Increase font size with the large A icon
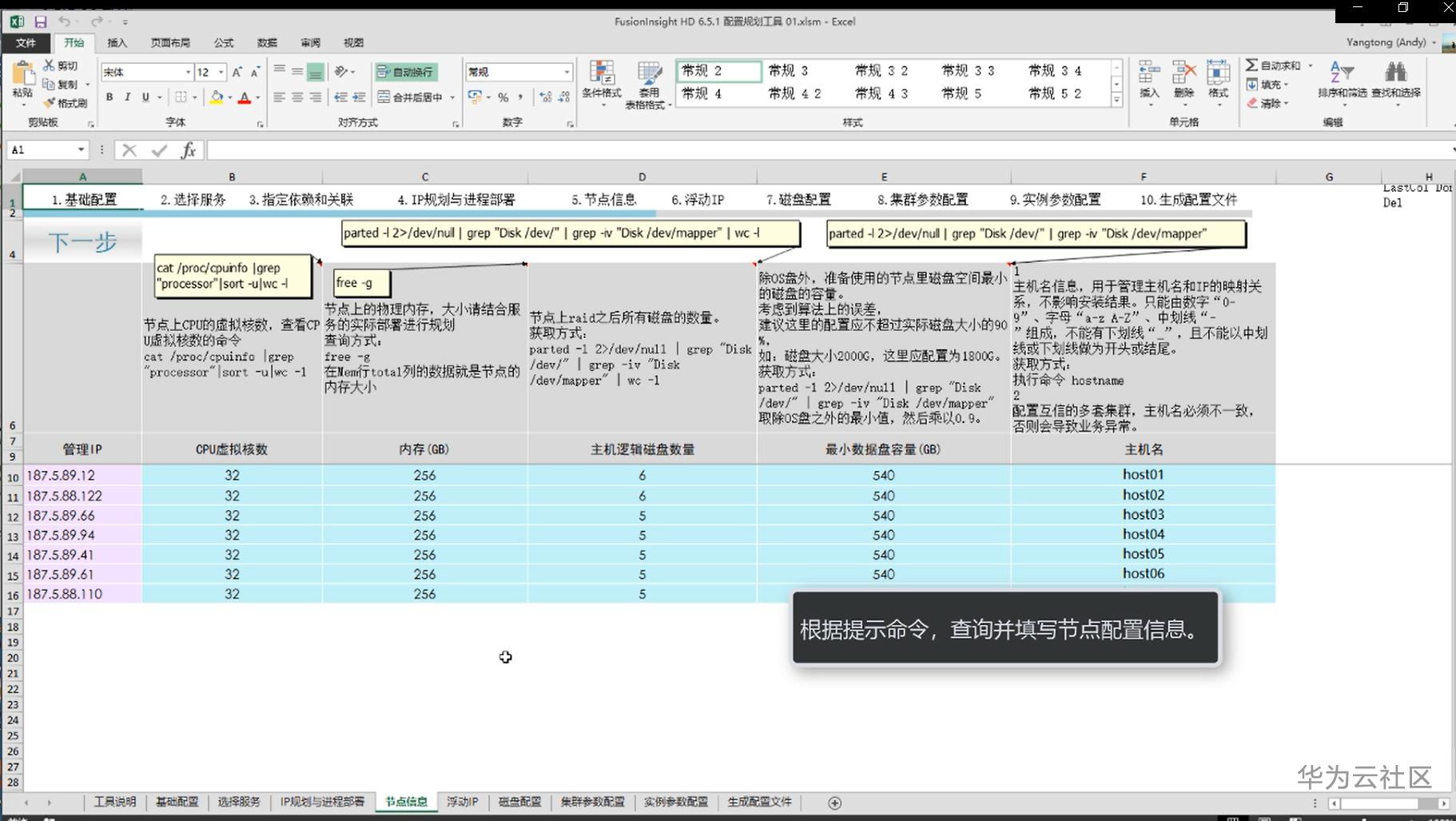 pyautogui.click(x=237, y=72)
